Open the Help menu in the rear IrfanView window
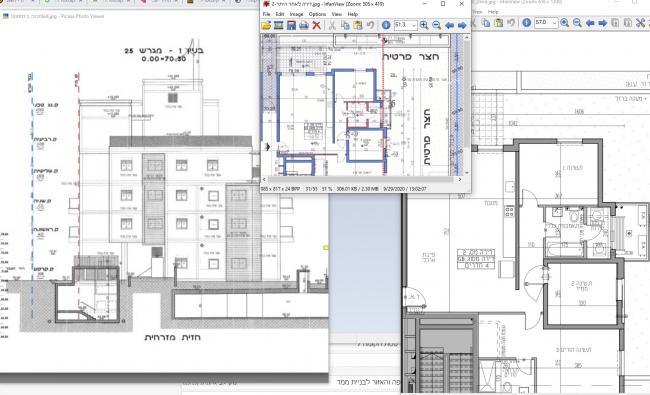650x395 pixels. coord(493,12)
